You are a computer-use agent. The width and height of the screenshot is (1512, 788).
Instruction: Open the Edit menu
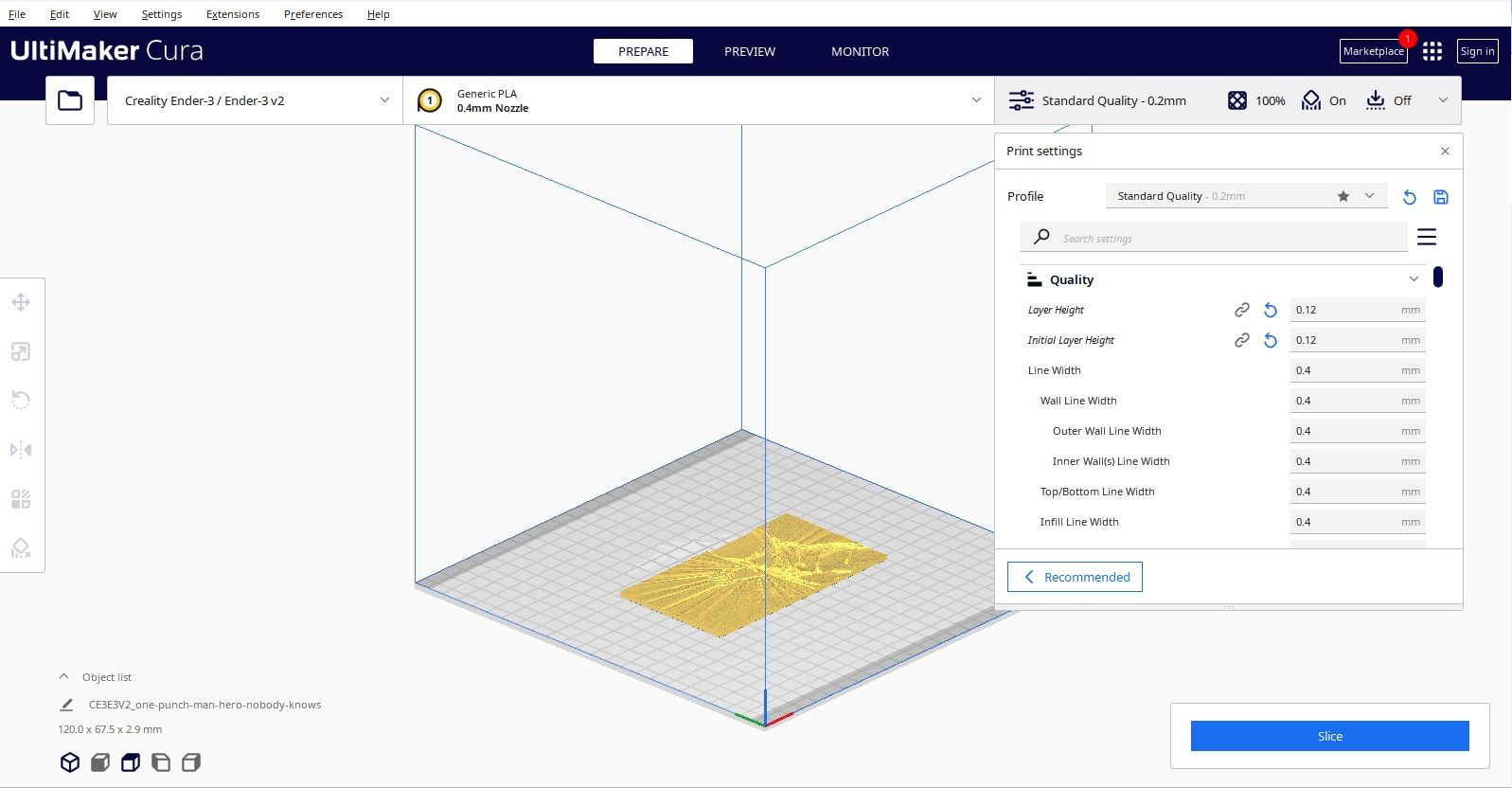click(x=60, y=14)
